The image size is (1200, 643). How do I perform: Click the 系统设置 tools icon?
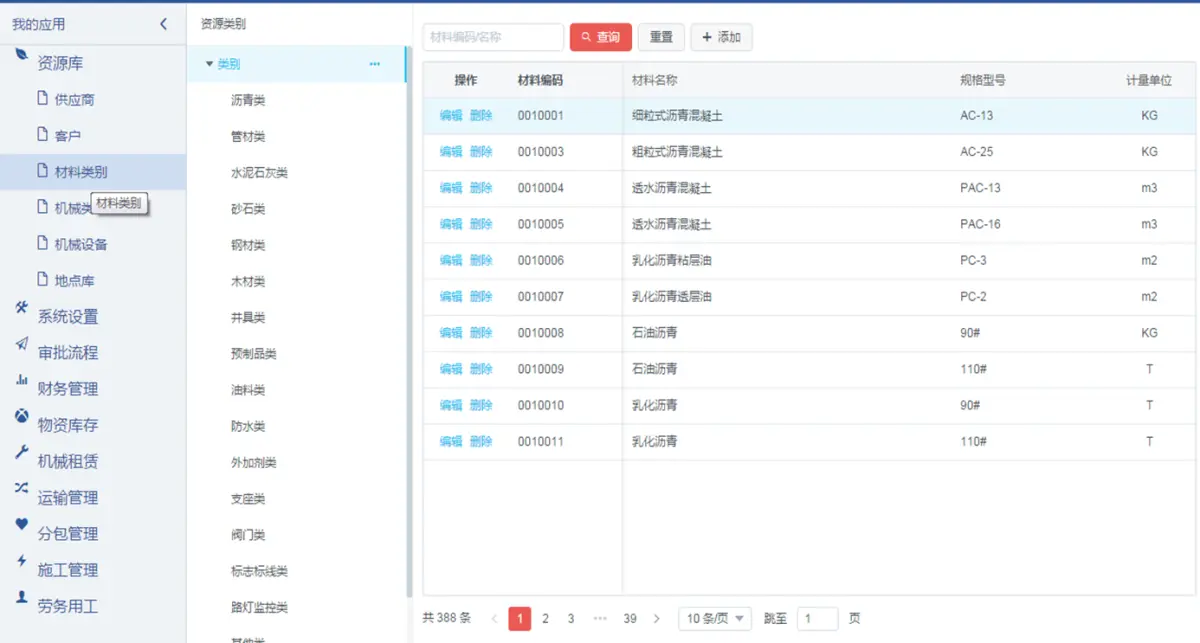pyautogui.click(x=21, y=309)
